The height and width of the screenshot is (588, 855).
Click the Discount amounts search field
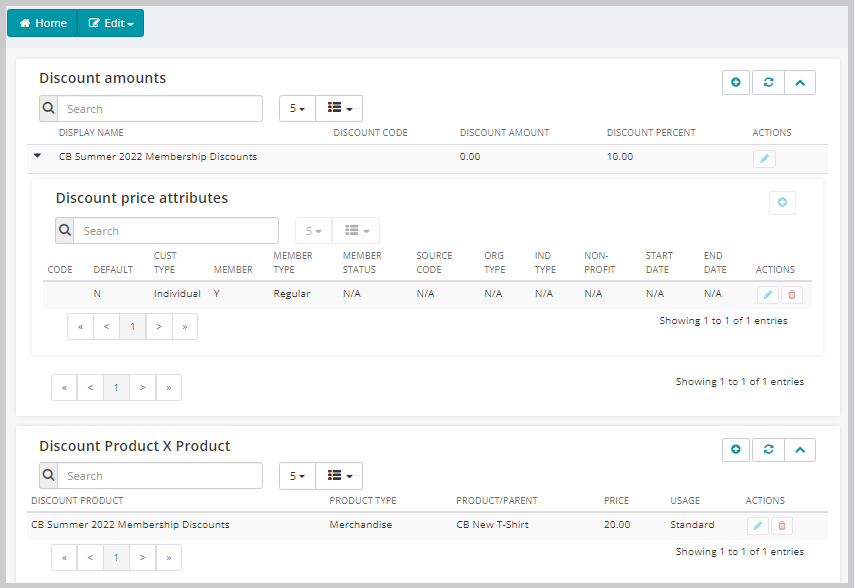pos(160,109)
